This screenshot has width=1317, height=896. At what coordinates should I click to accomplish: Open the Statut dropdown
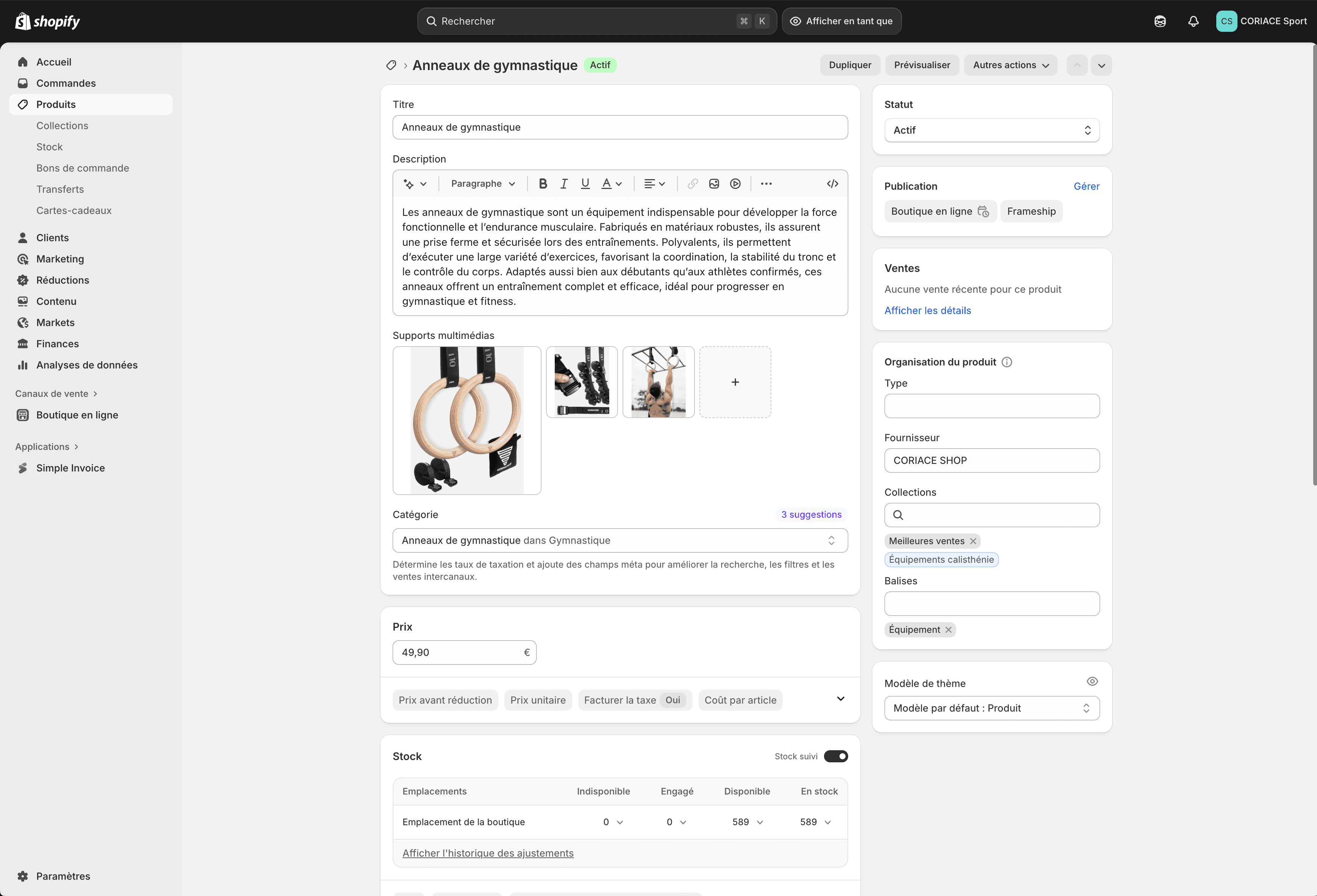tap(991, 130)
